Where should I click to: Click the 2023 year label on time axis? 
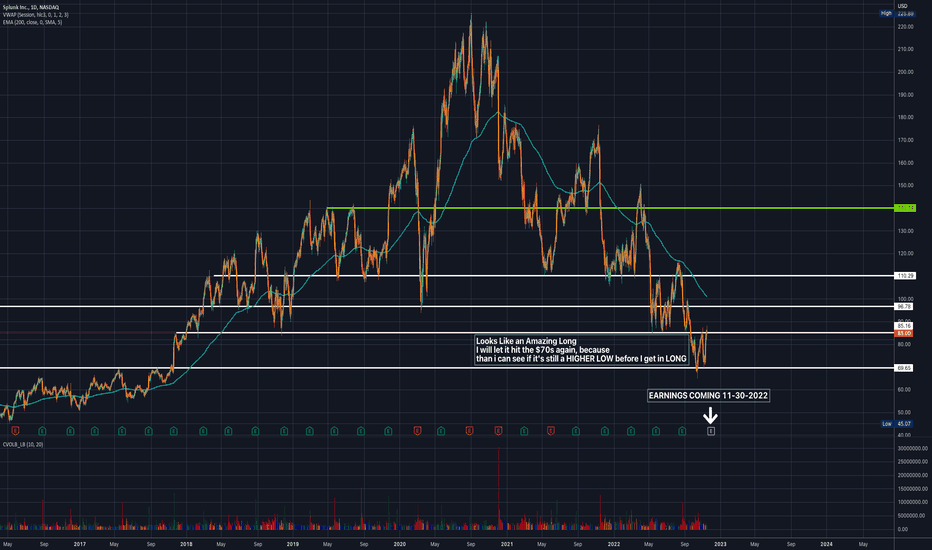pyautogui.click(x=720, y=544)
